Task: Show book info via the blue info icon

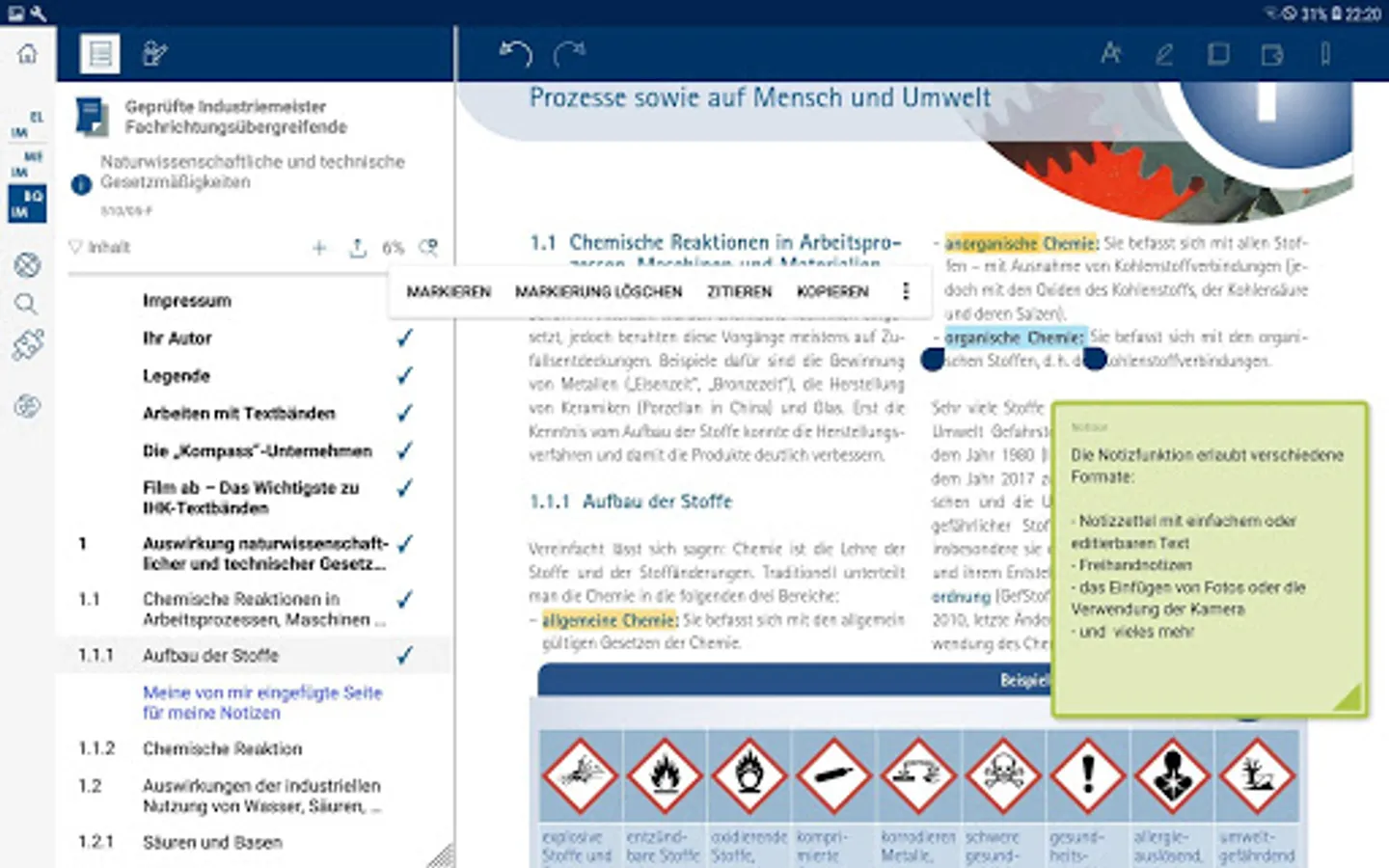Action: [x=81, y=184]
